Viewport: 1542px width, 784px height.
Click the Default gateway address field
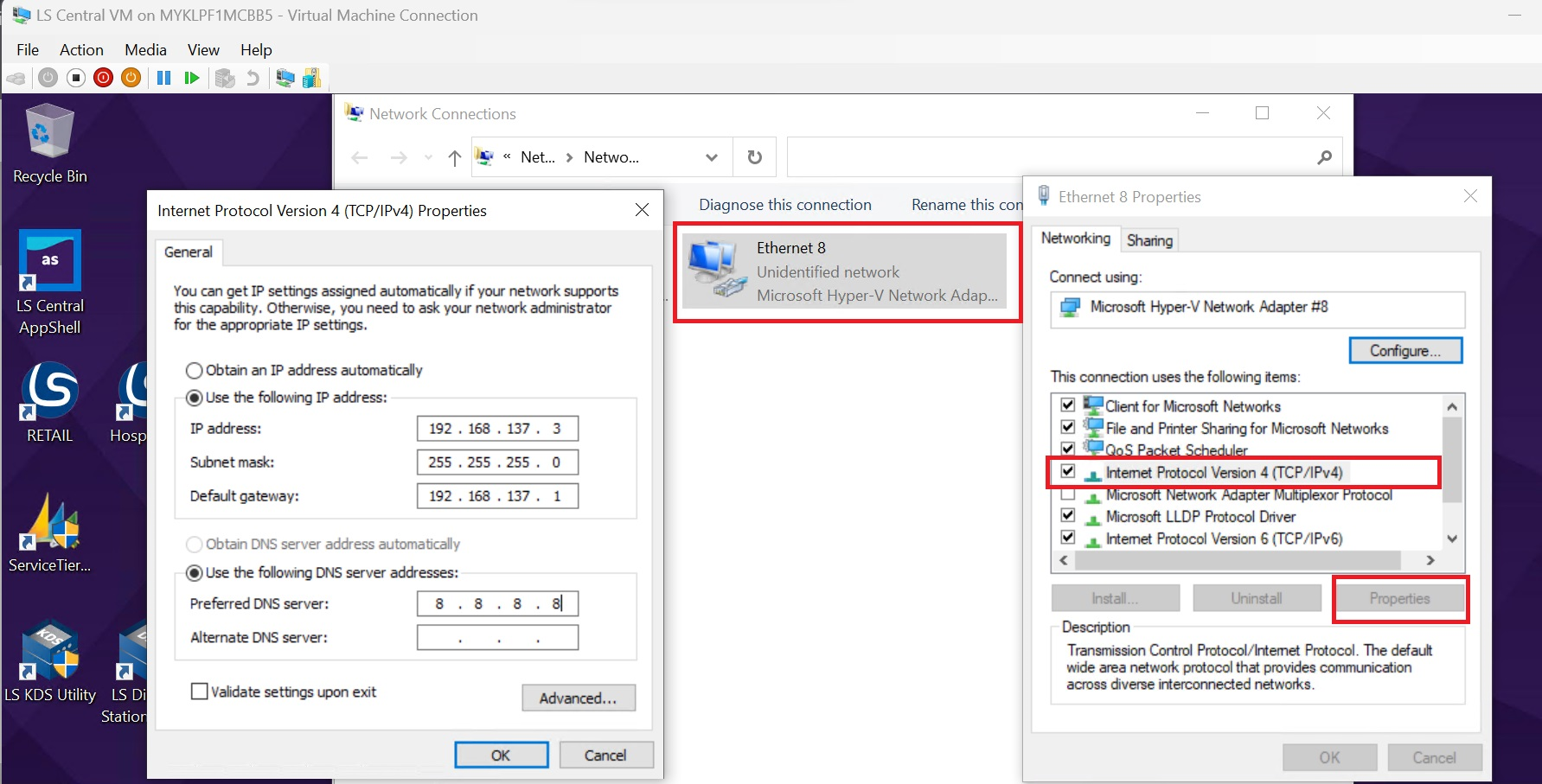click(x=497, y=496)
